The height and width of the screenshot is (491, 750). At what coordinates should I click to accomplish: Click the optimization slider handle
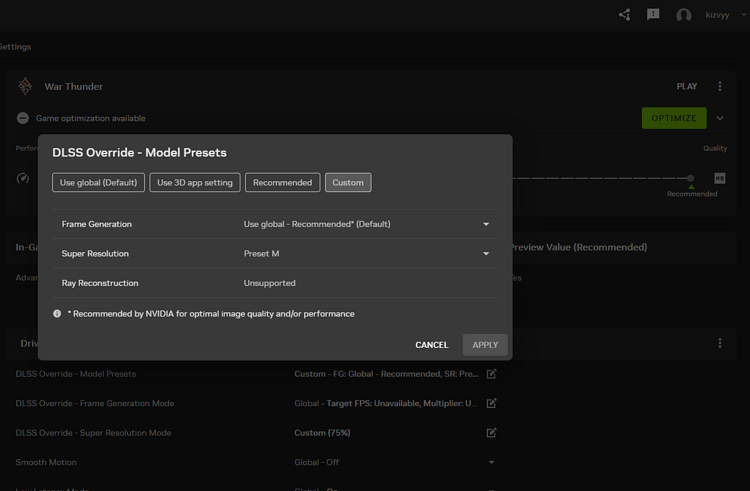pyautogui.click(x=690, y=178)
